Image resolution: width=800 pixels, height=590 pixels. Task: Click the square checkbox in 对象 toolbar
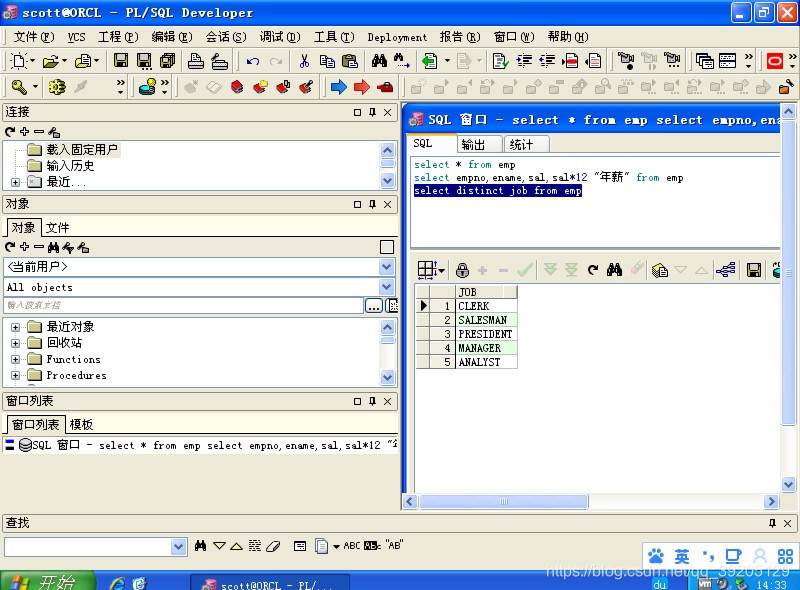pyautogui.click(x=387, y=247)
